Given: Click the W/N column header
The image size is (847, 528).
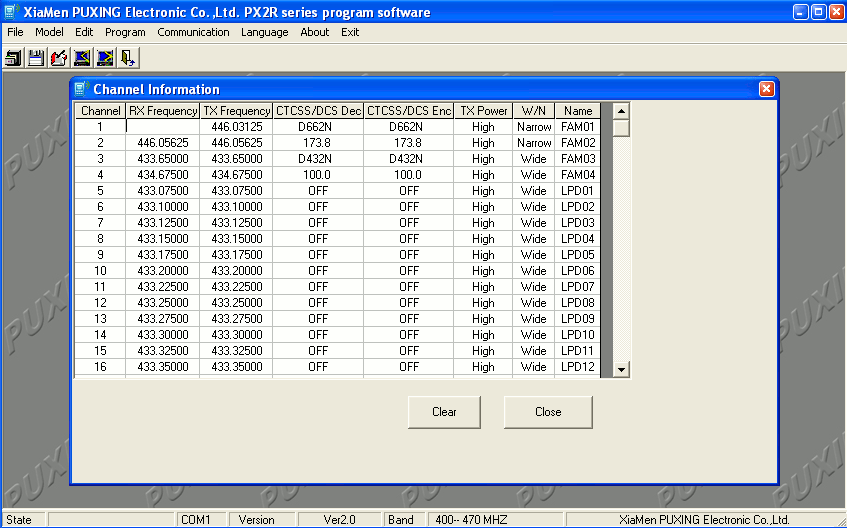Looking at the screenshot, I should (534, 111).
